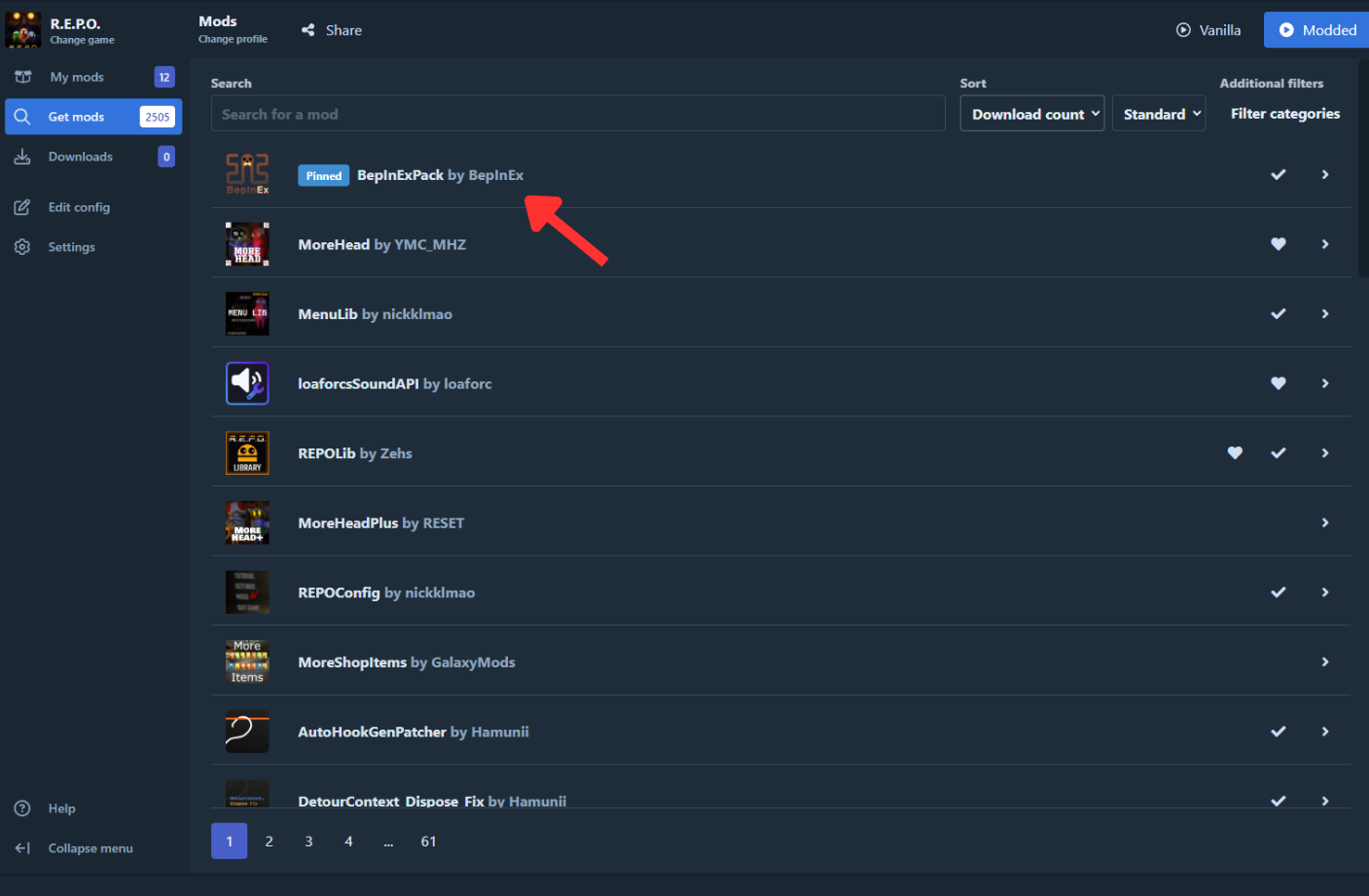Click the installed checkmark on BepInExPack row

(1279, 174)
